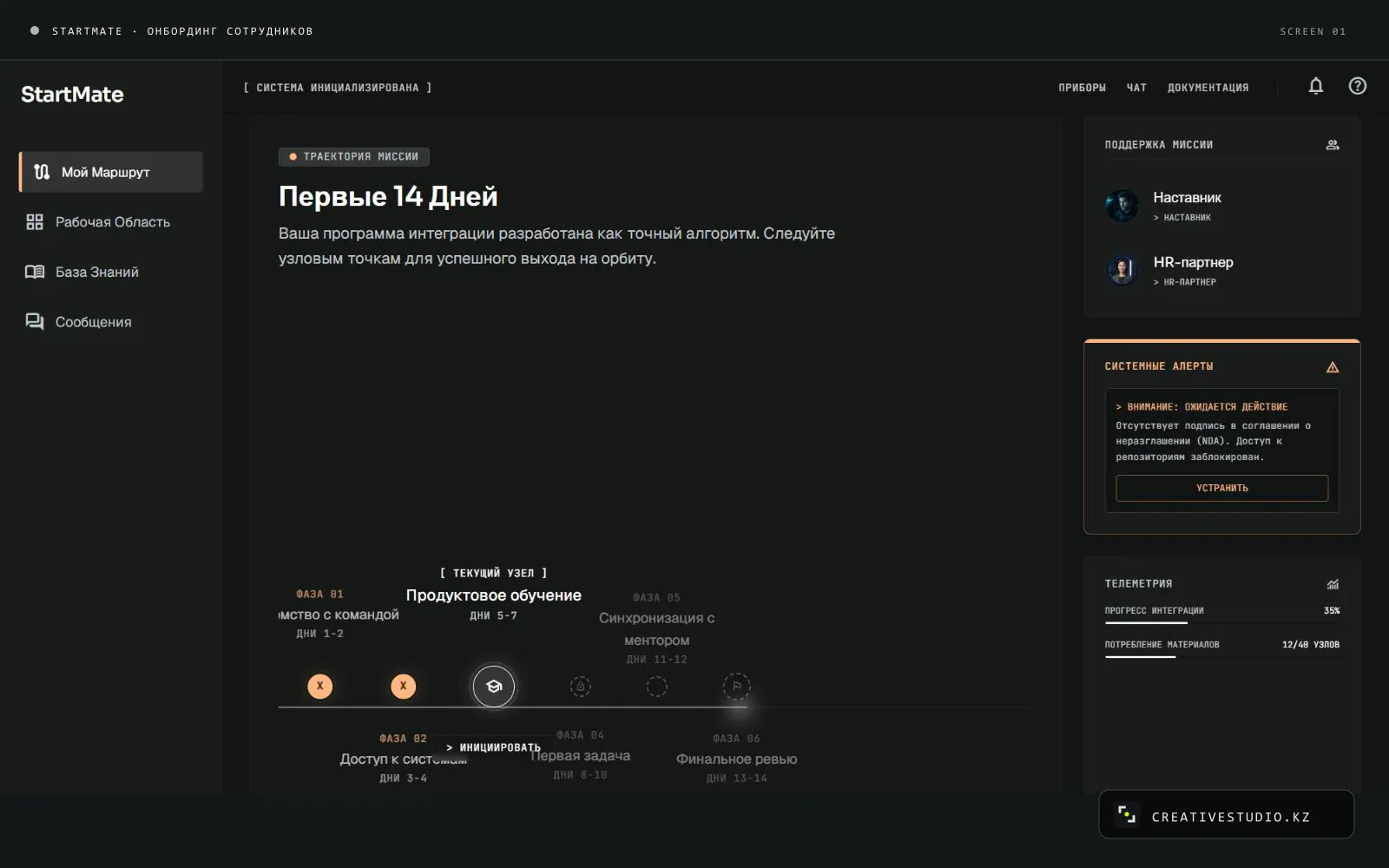Click the mission support people icon

[x=1333, y=145]
